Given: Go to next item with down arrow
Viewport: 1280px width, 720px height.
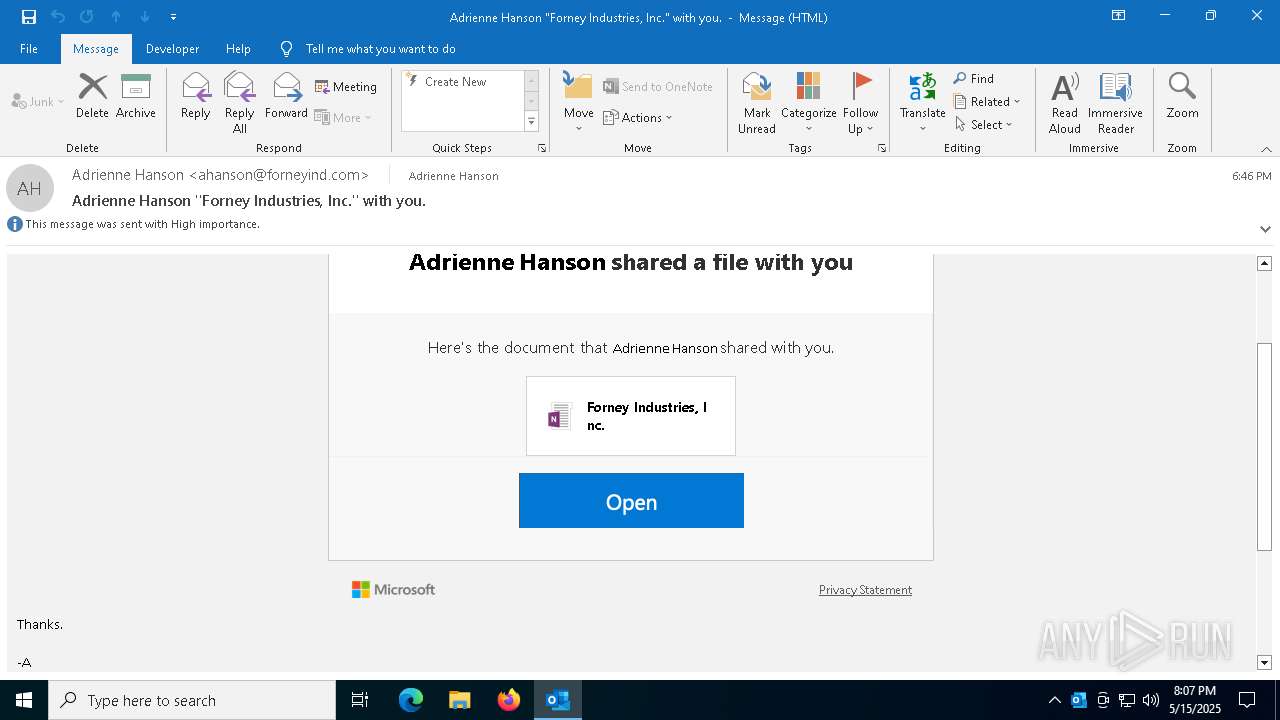Looking at the screenshot, I should click(145, 17).
